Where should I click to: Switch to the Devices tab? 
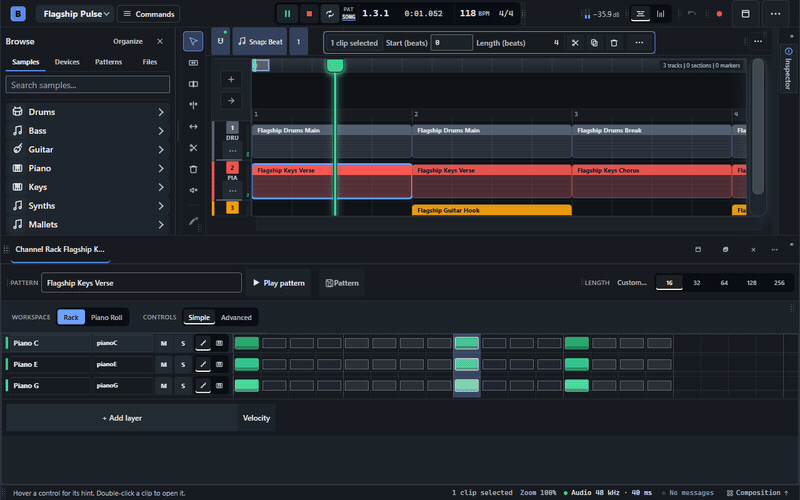[x=67, y=62]
